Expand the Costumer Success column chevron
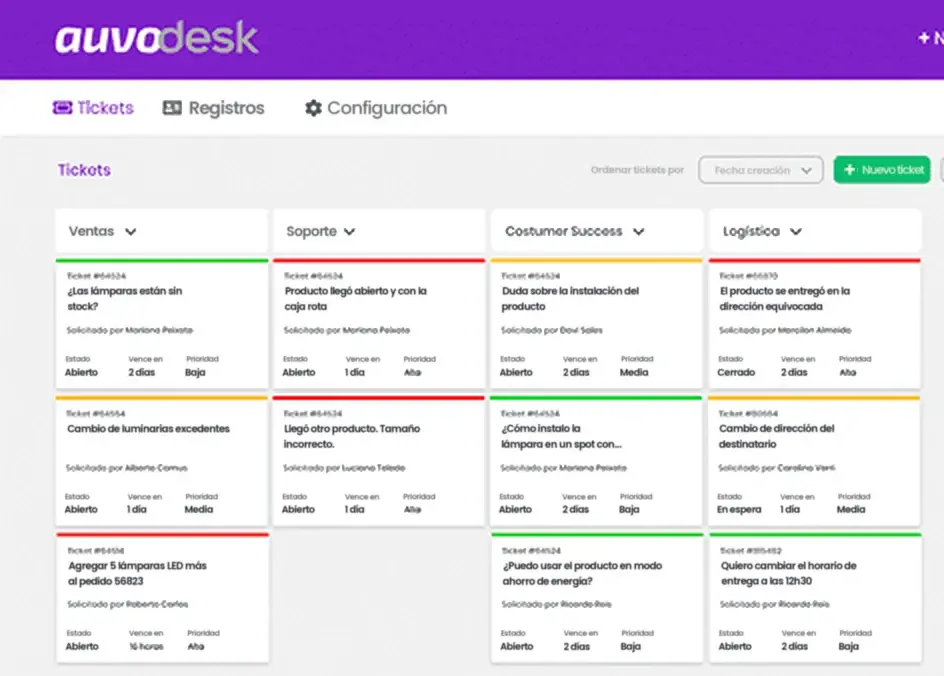Image resolution: width=944 pixels, height=676 pixels. [639, 232]
